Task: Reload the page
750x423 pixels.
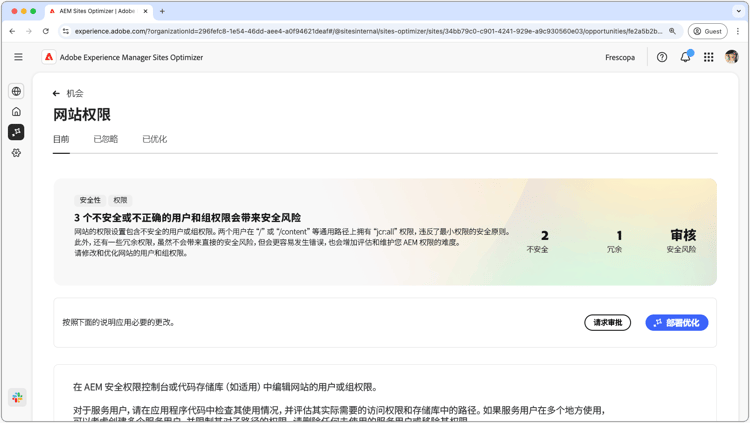Action: [45, 31]
